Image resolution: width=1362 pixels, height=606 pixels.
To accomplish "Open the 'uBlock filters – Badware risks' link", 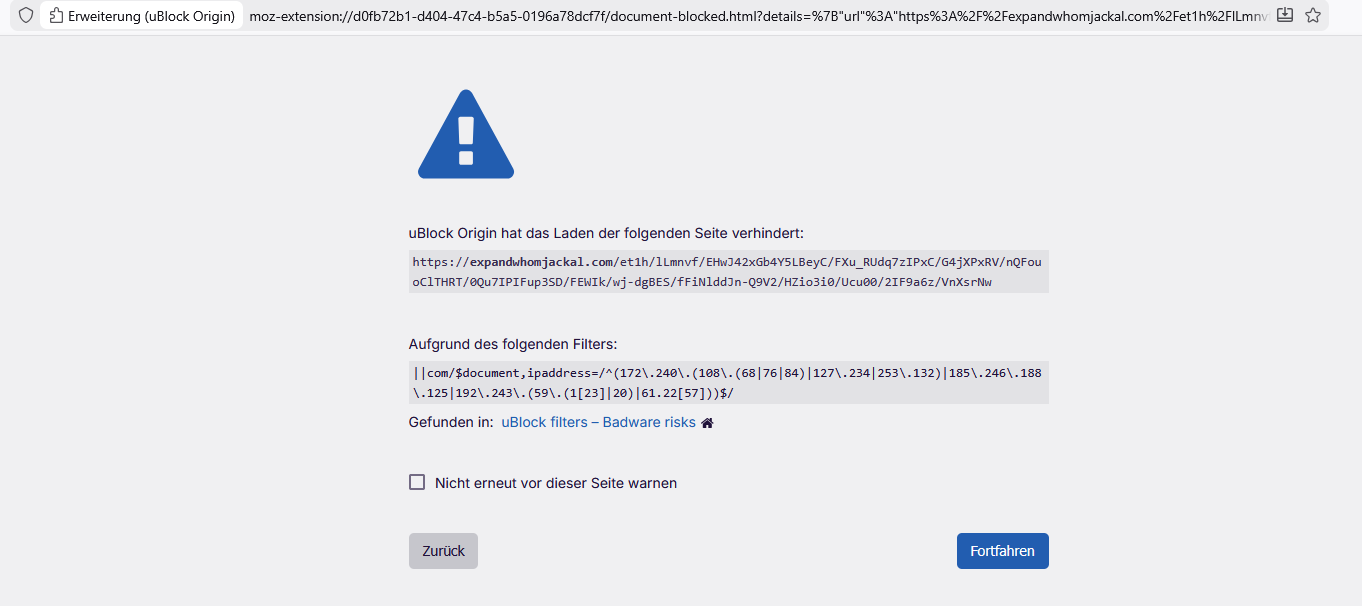I will click(x=598, y=422).
